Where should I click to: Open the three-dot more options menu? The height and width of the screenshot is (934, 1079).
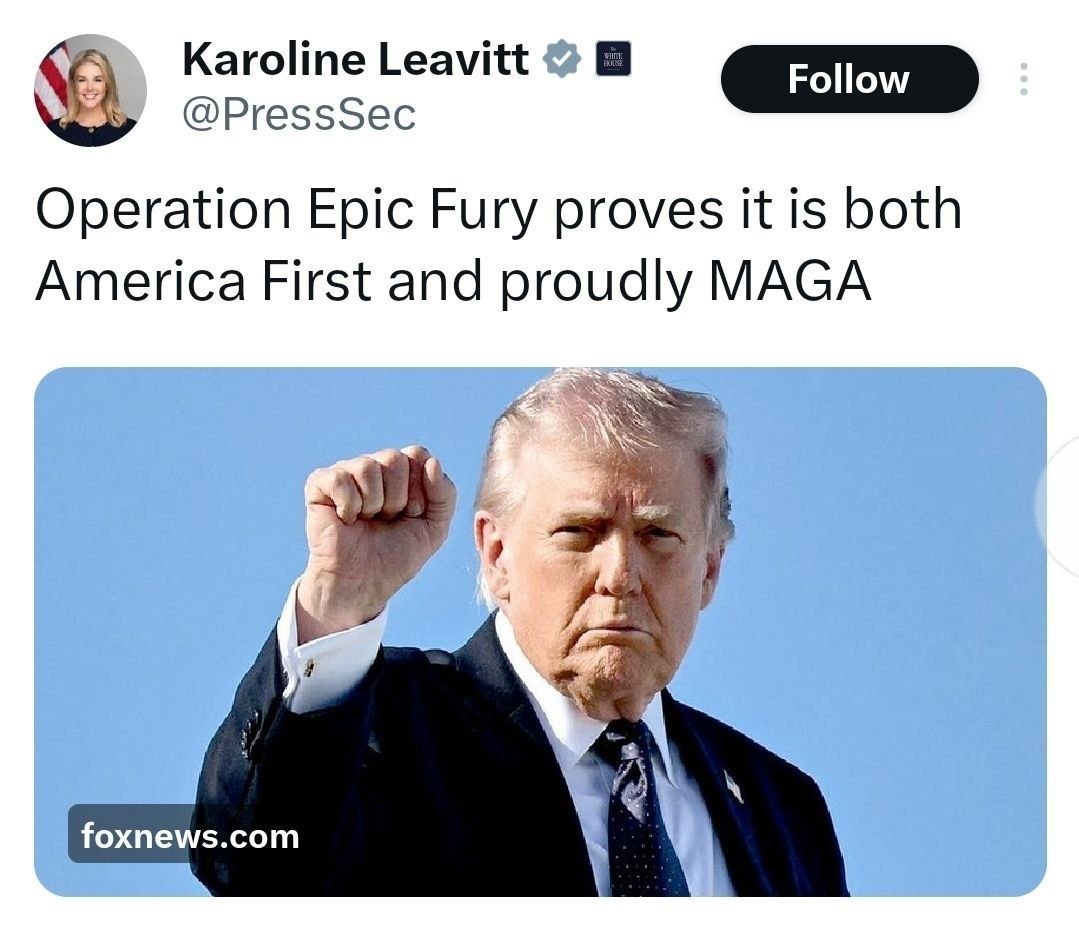pyautogui.click(x=1023, y=79)
